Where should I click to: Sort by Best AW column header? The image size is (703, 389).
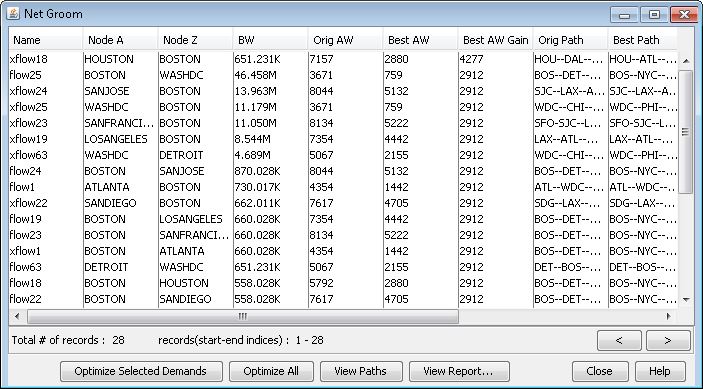click(x=420, y=40)
